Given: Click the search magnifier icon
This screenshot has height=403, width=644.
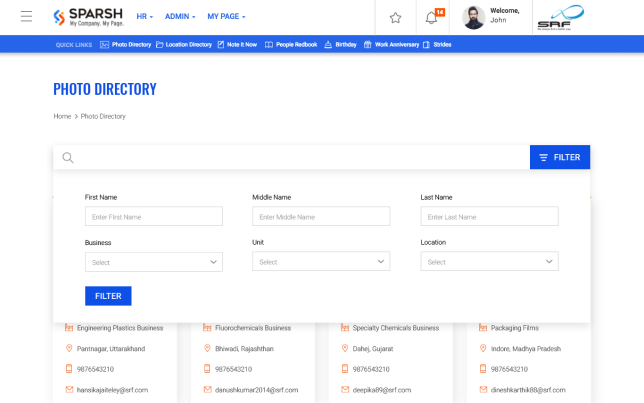Looking at the screenshot, I should (68, 157).
